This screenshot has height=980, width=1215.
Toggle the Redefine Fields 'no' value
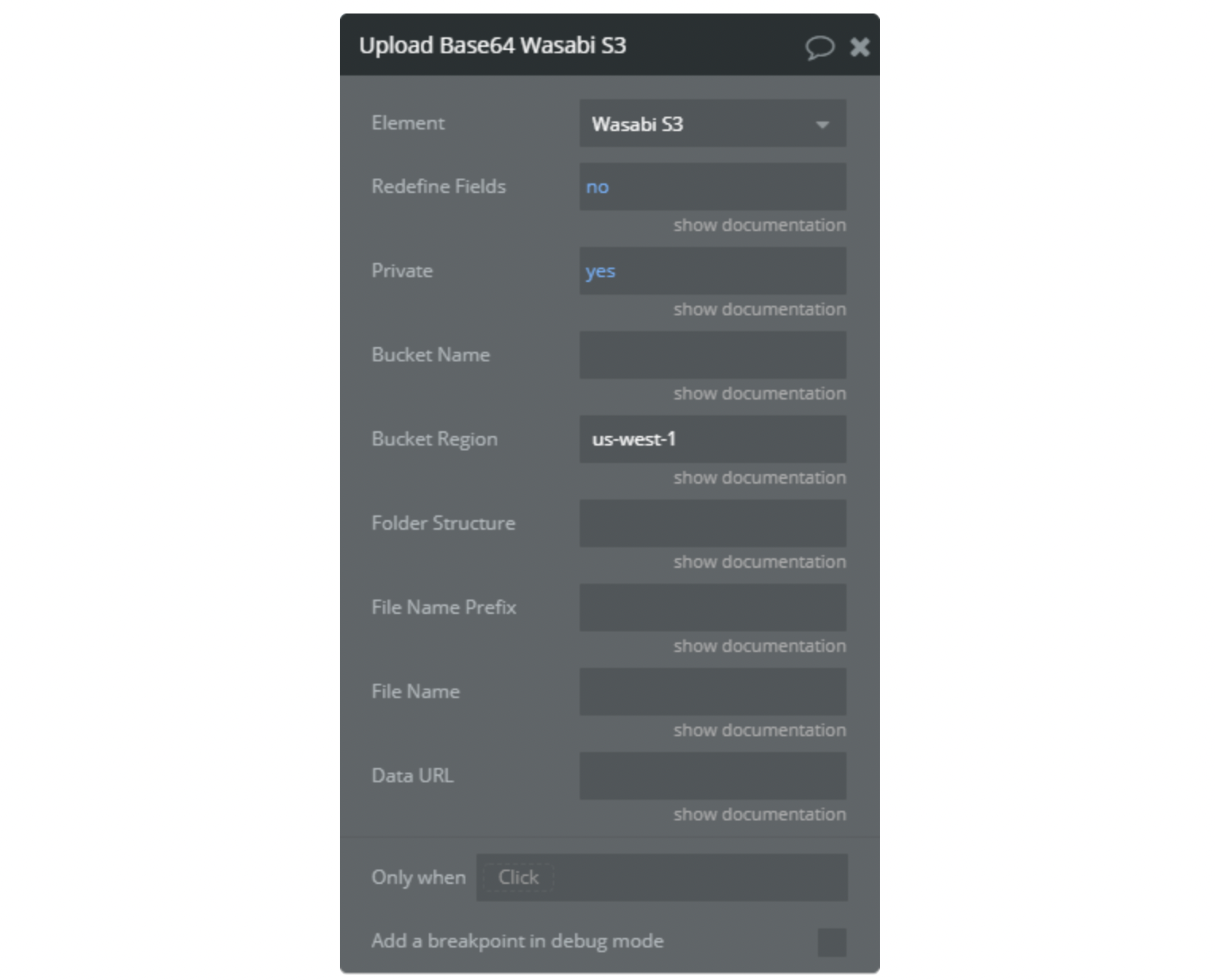[x=597, y=187]
